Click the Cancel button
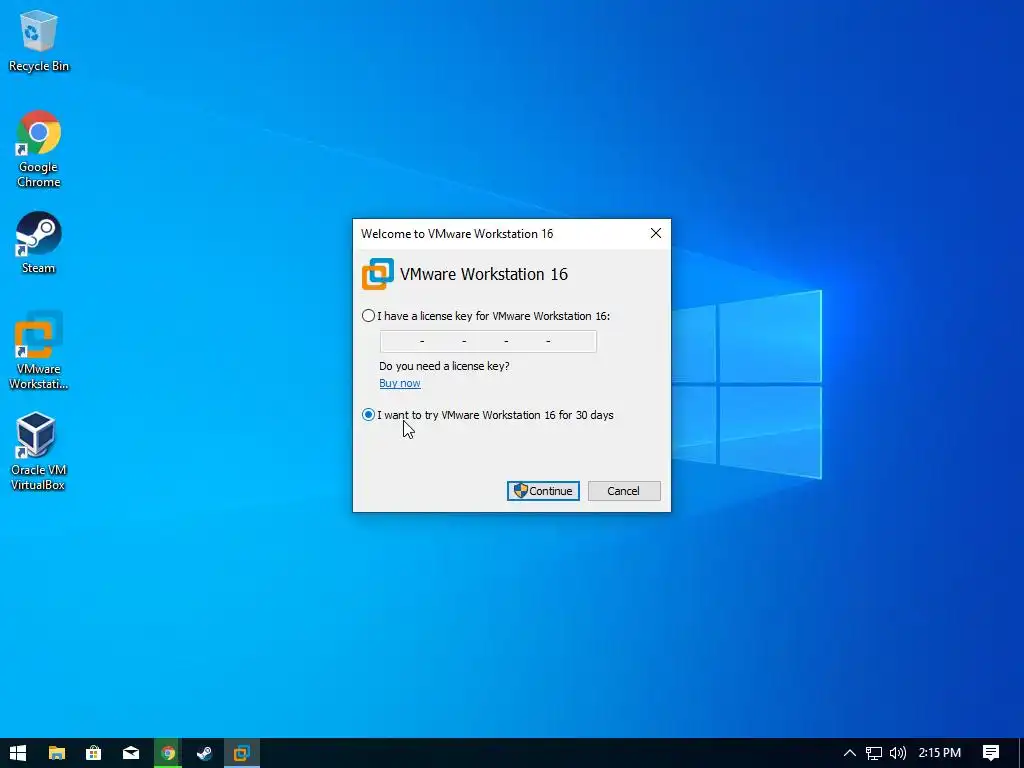 [624, 491]
